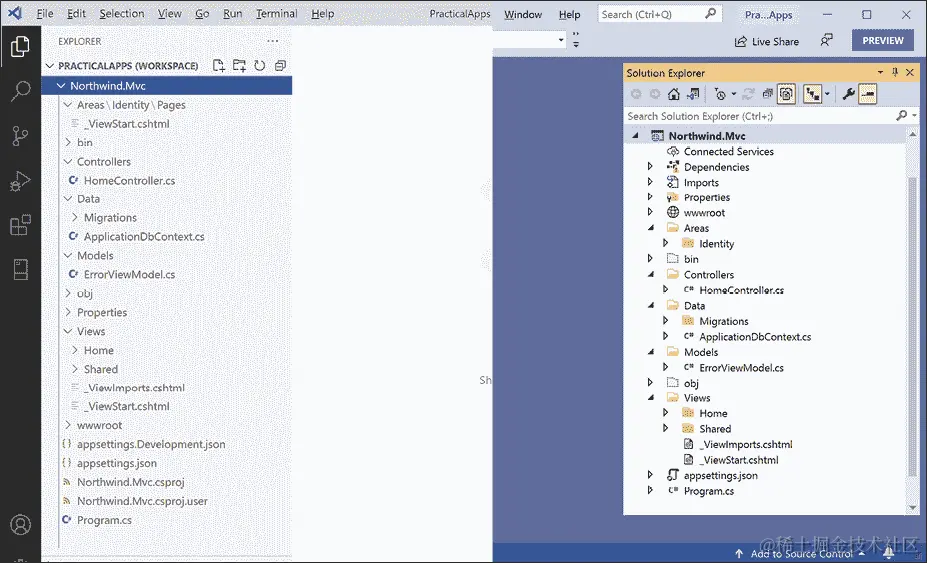Open Run and Debug view in VS Code

(20, 181)
